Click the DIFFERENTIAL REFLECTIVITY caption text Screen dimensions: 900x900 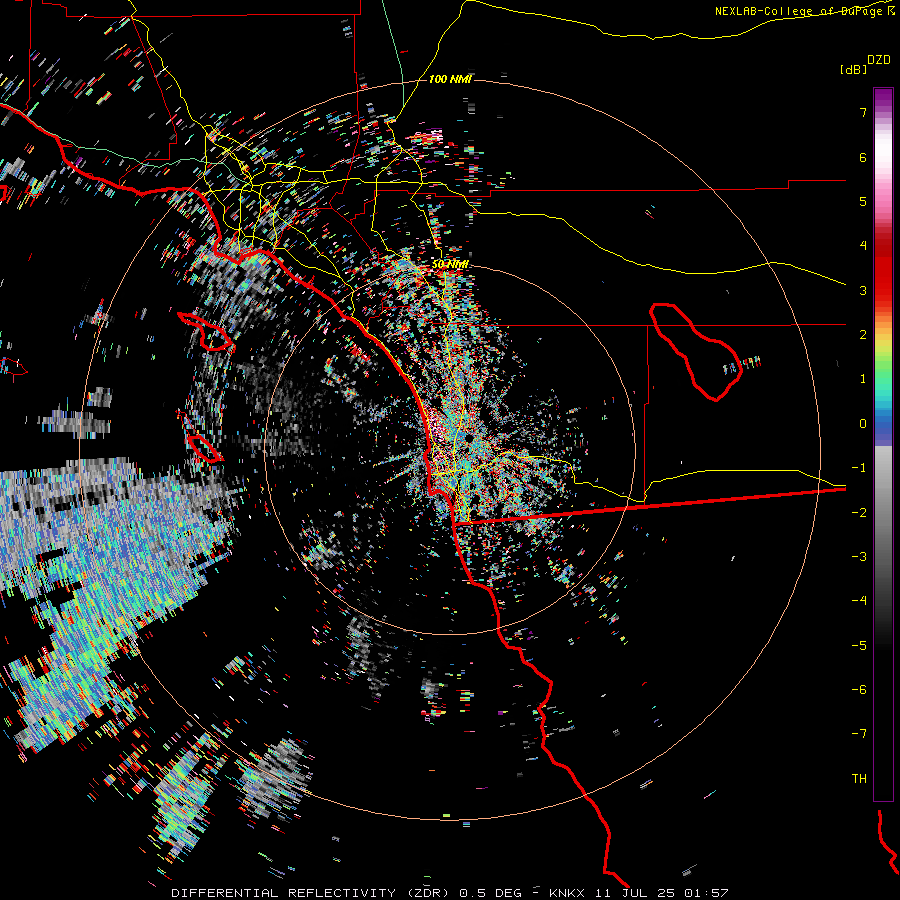(284, 893)
